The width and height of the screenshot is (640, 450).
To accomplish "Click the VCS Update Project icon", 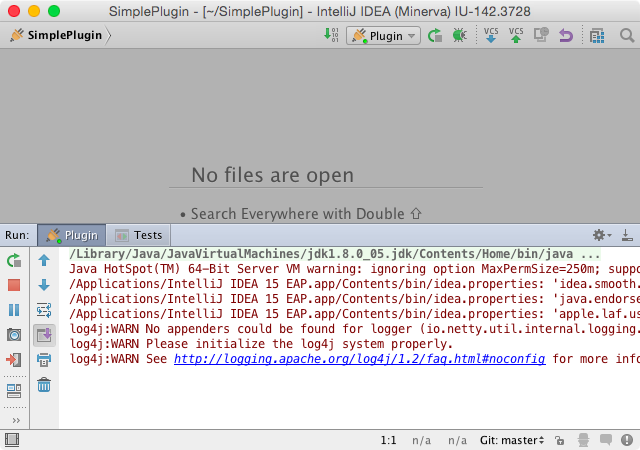I will (x=491, y=36).
